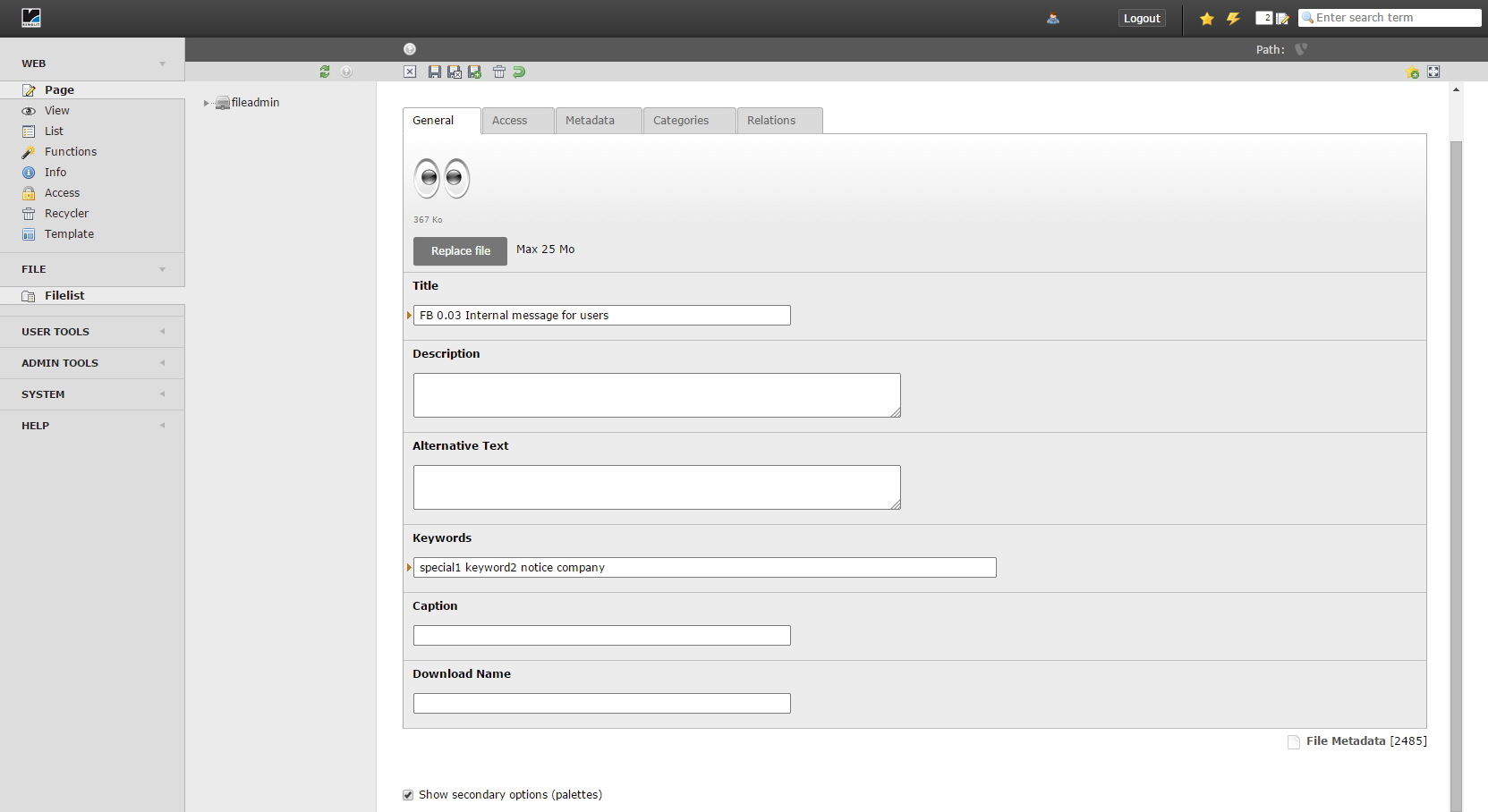Image resolution: width=1488 pixels, height=812 pixels.
Task: Add a bookmark for this page
Action: click(1413, 72)
